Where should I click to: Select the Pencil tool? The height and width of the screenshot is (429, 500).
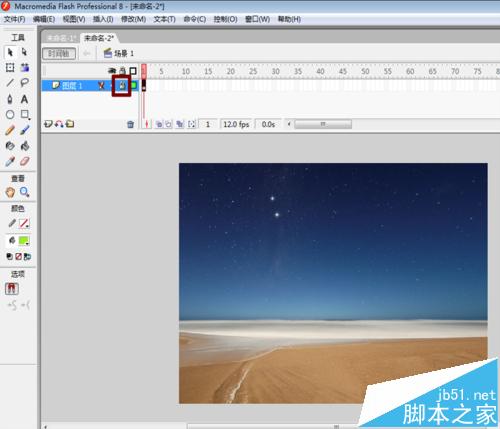click(x=10, y=130)
